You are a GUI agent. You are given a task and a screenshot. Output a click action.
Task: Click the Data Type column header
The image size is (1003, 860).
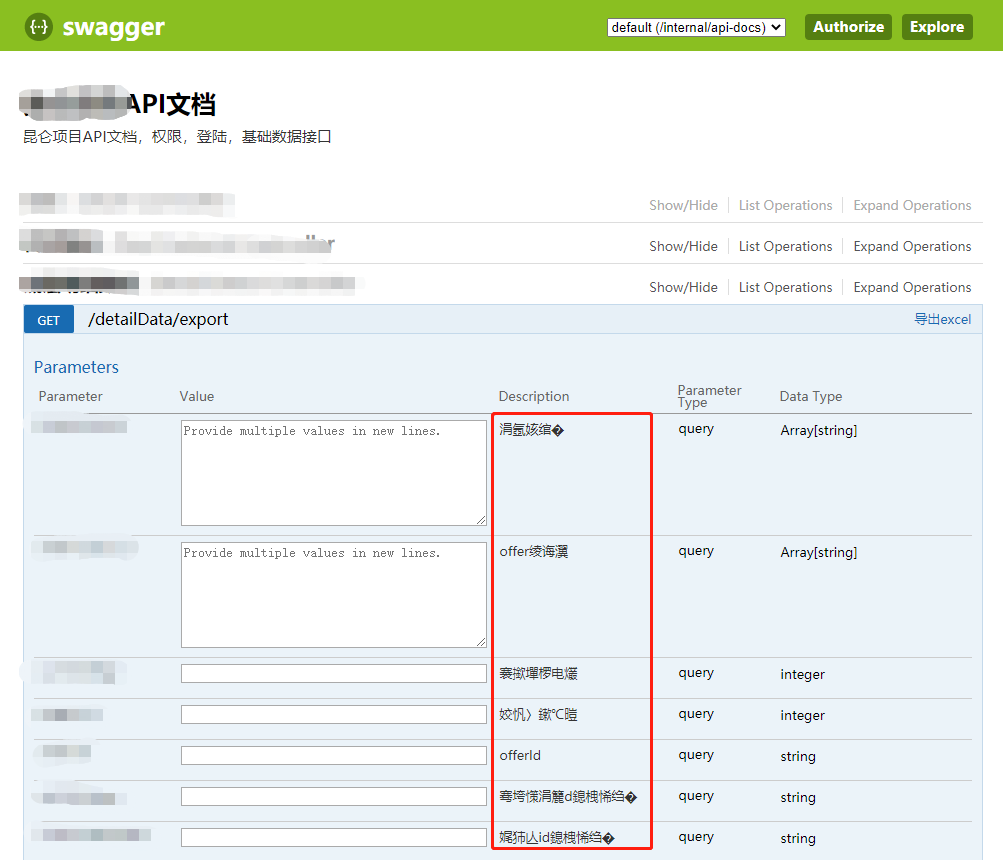point(810,396)
